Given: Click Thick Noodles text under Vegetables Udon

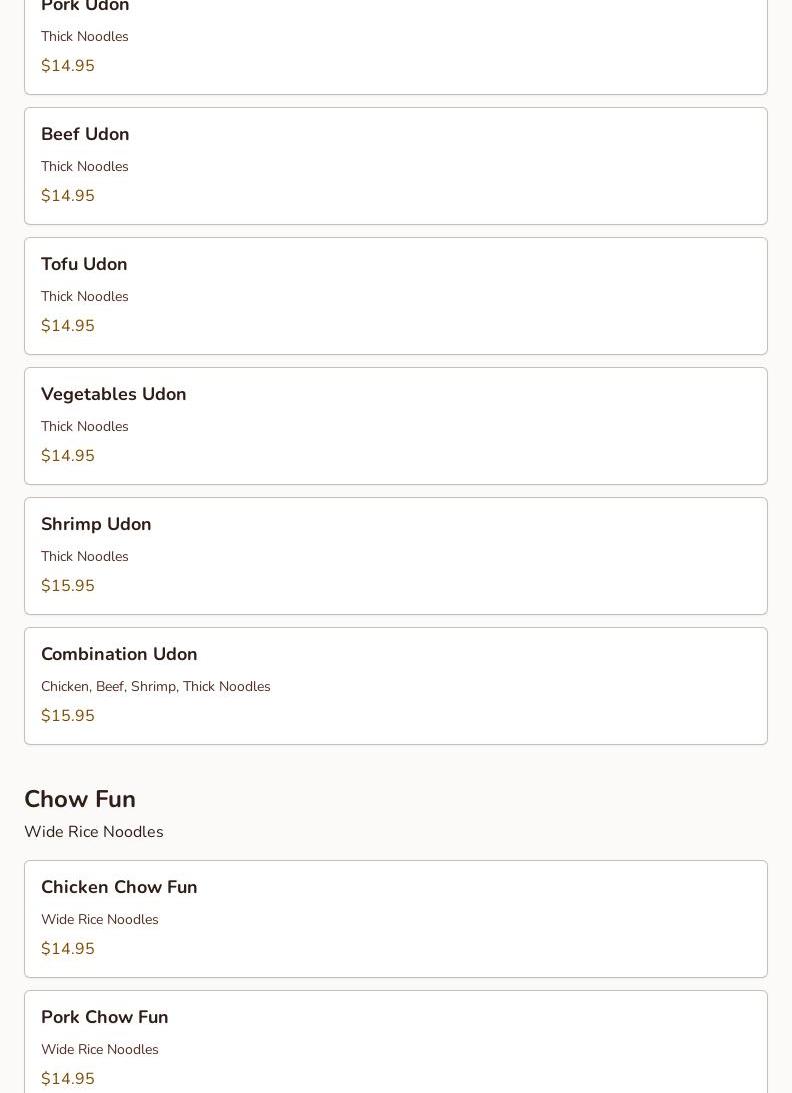Looking at the screenshot, I should pyautogui.click(x=85, y=427).
